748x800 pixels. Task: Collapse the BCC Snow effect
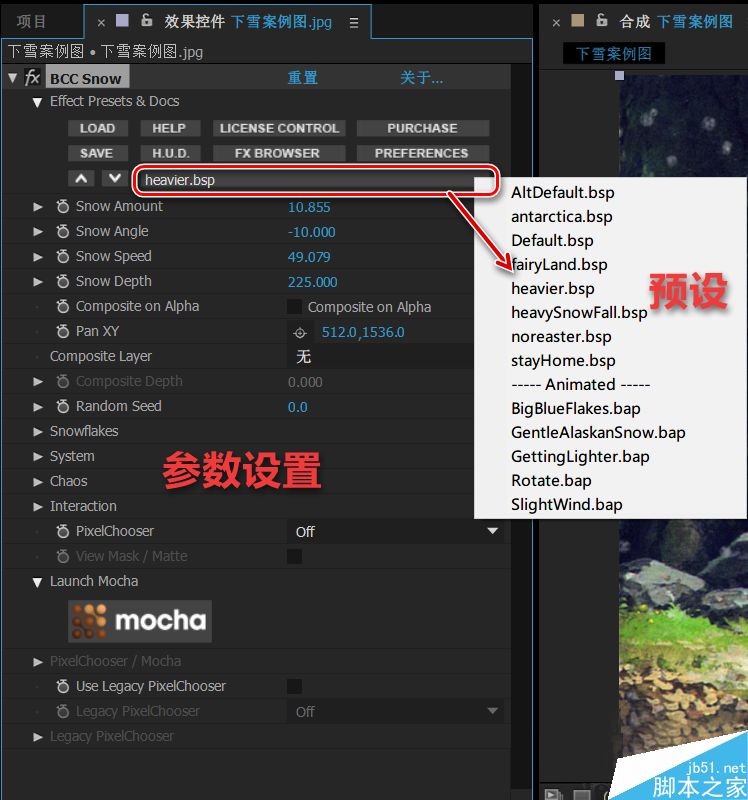coord(13,78)
